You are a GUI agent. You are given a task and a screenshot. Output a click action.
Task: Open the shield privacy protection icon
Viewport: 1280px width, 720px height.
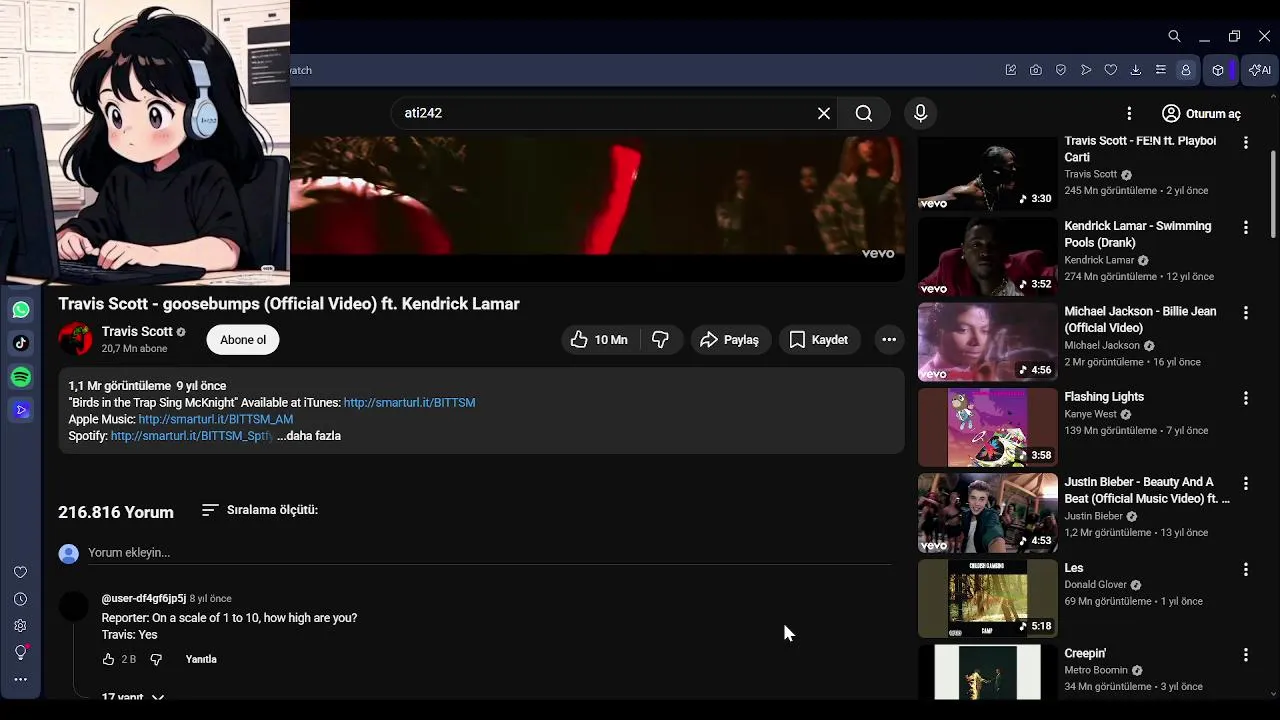pyautogui.click(x=1061, y=70)
